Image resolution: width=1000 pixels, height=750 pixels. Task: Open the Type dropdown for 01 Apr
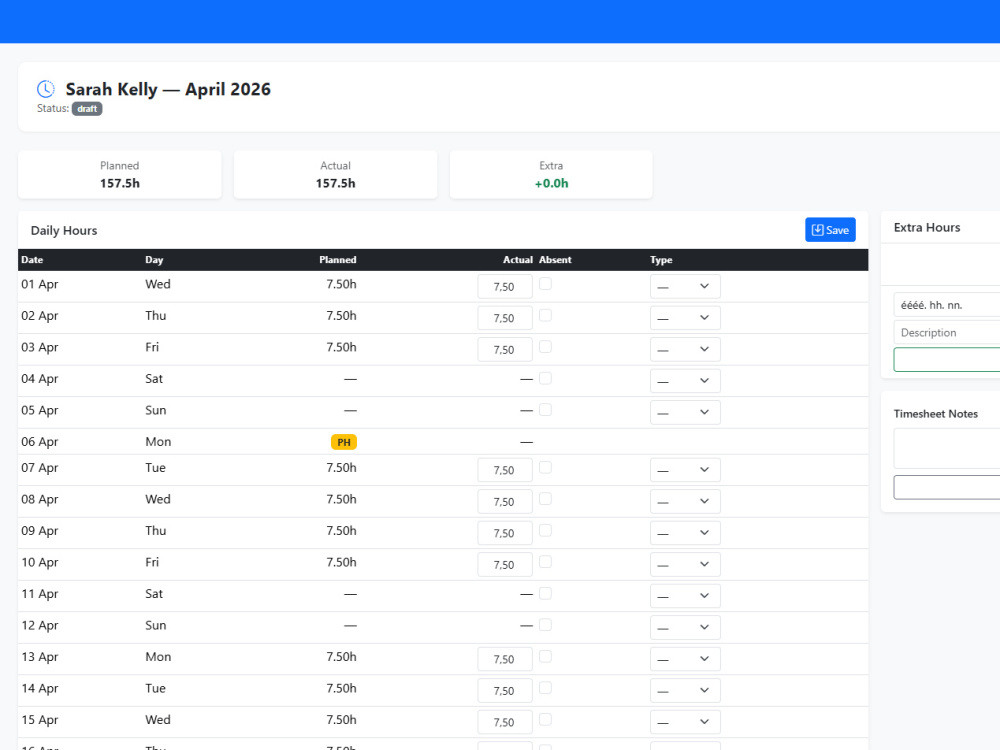[685, 286]
